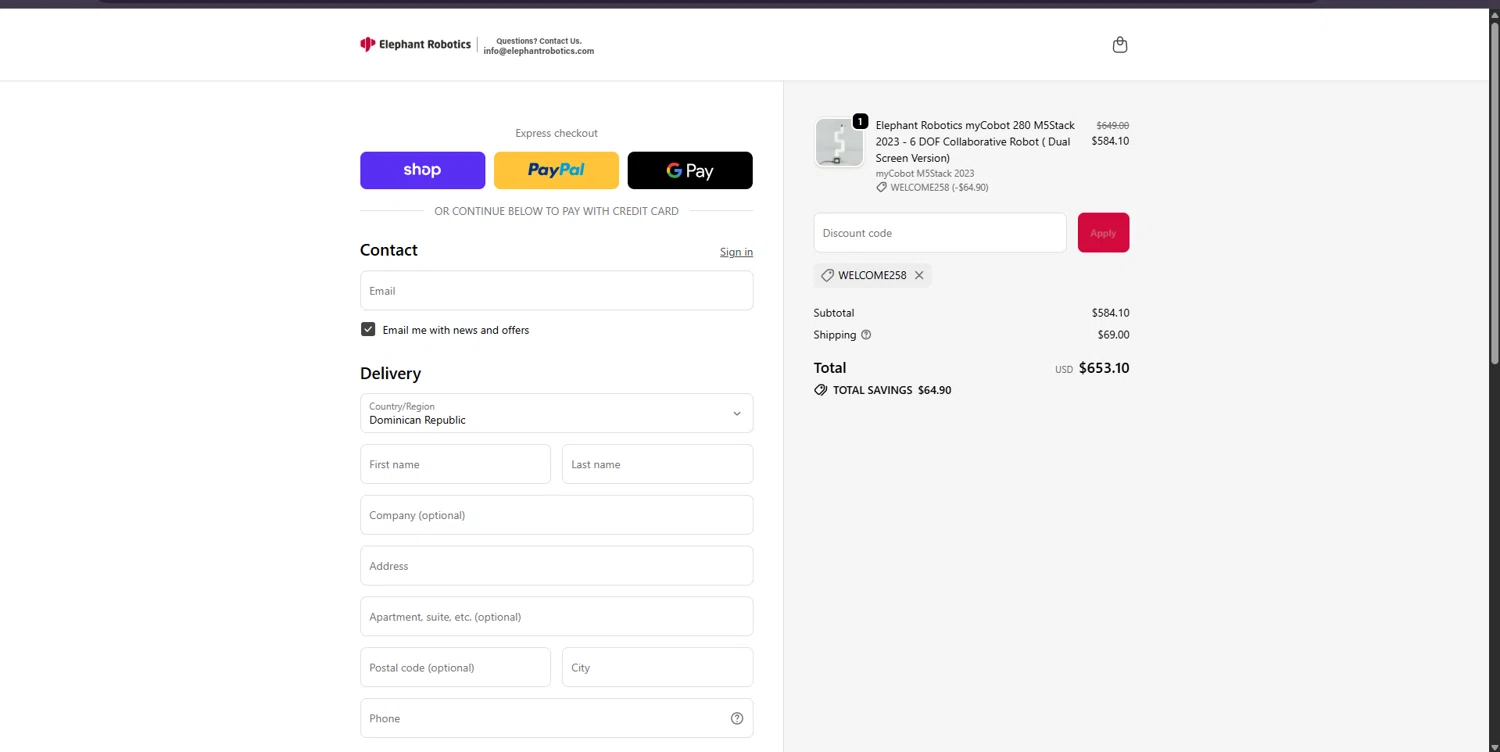The height and width of the screenshot is (752, 1500).
Task: Click the Elephant Robotics logo
Action: tap(415, 44)
